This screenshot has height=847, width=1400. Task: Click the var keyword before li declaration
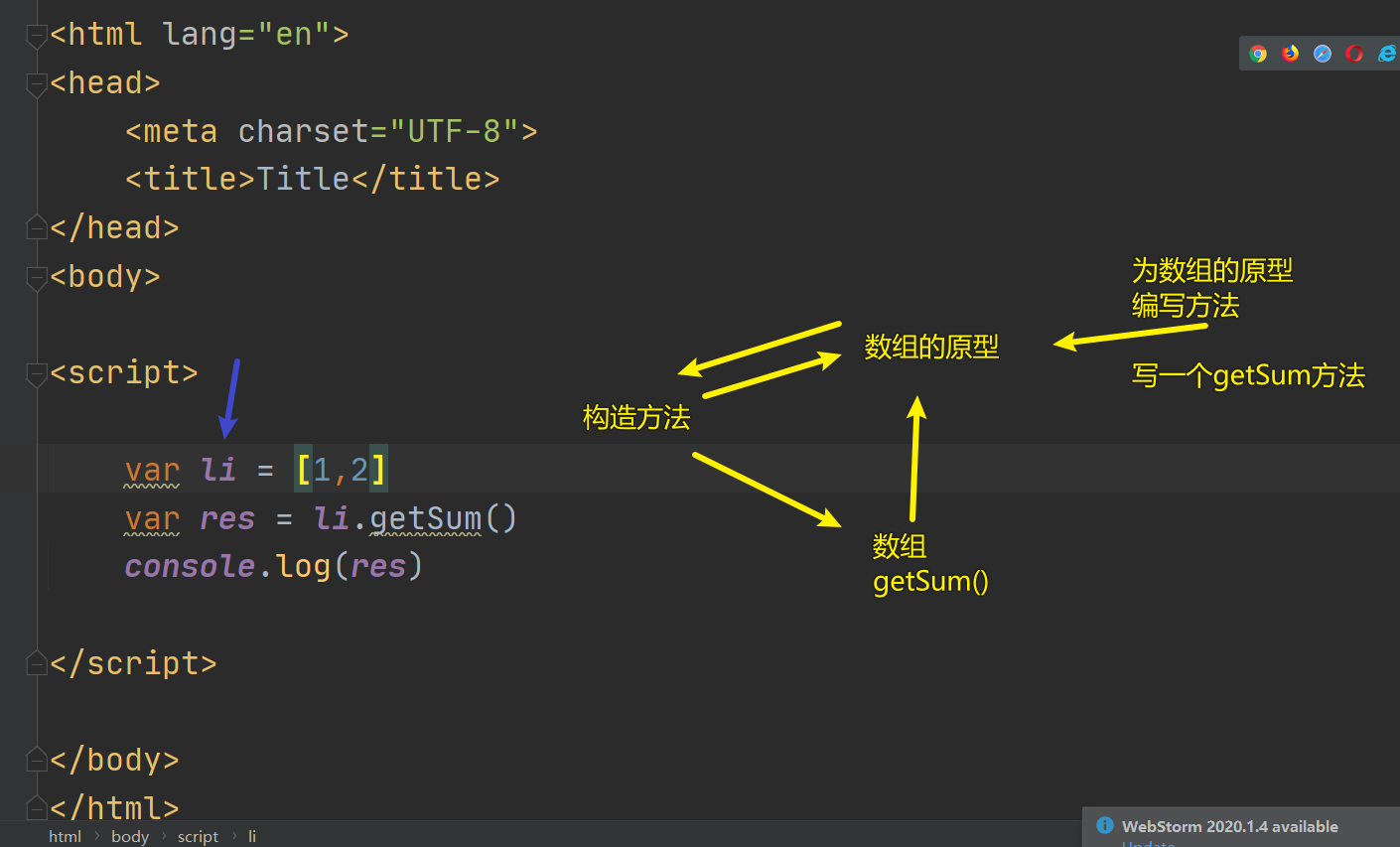[152, 470]
